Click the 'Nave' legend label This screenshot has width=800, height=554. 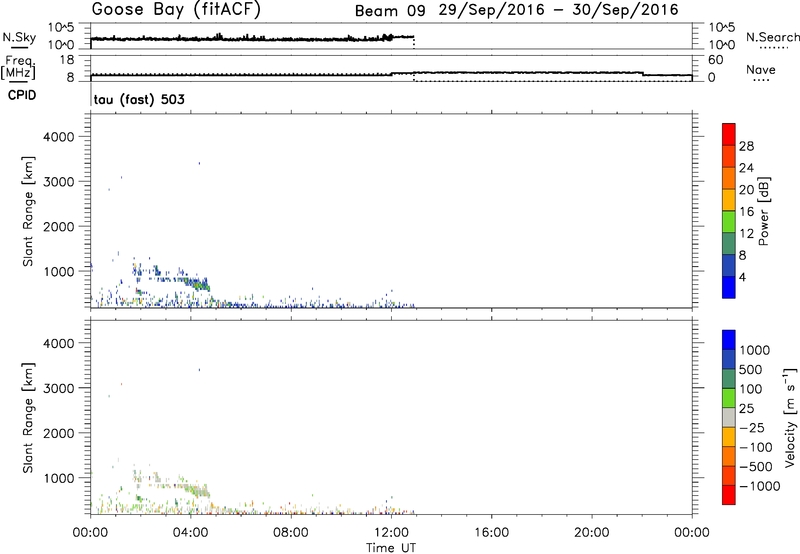[761, 69]
